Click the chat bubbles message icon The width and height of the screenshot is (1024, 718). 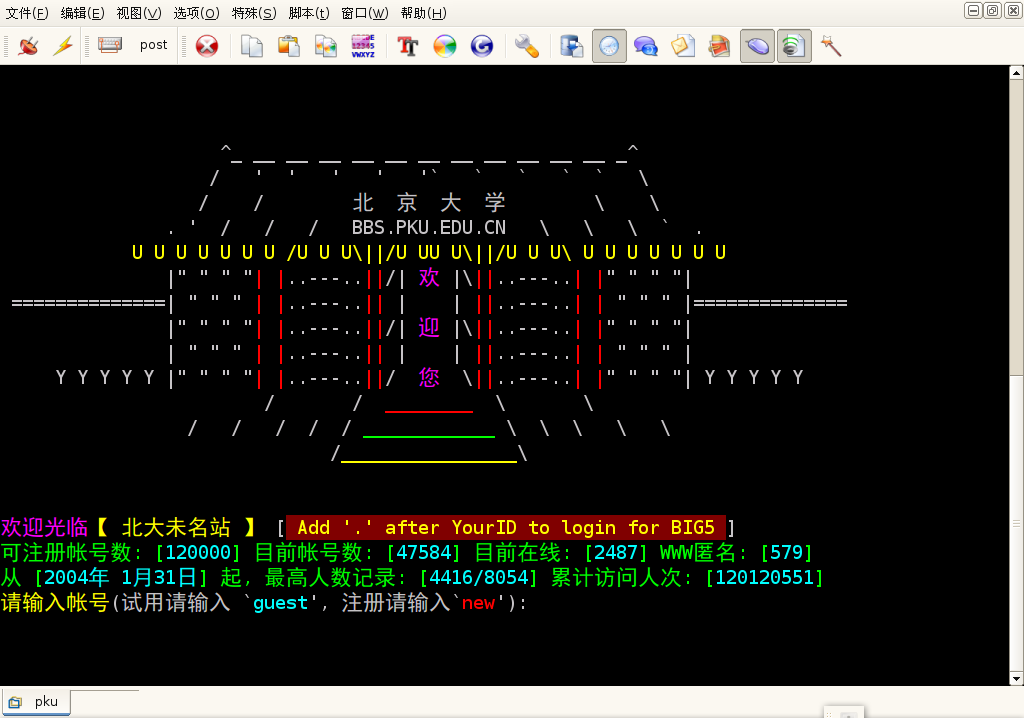(x=645, y=46)
